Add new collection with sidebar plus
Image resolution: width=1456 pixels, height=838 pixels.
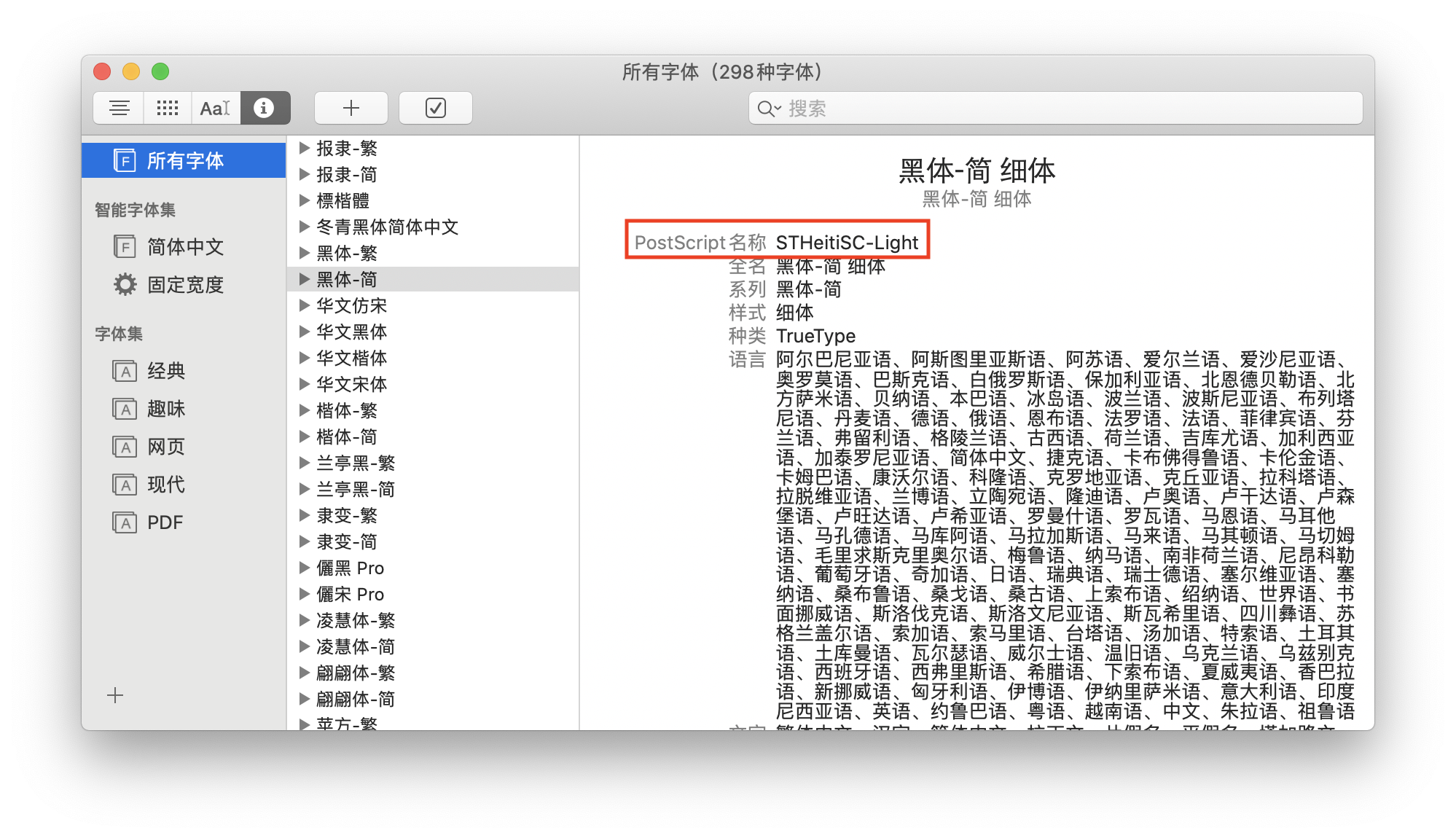coord(115,695)
